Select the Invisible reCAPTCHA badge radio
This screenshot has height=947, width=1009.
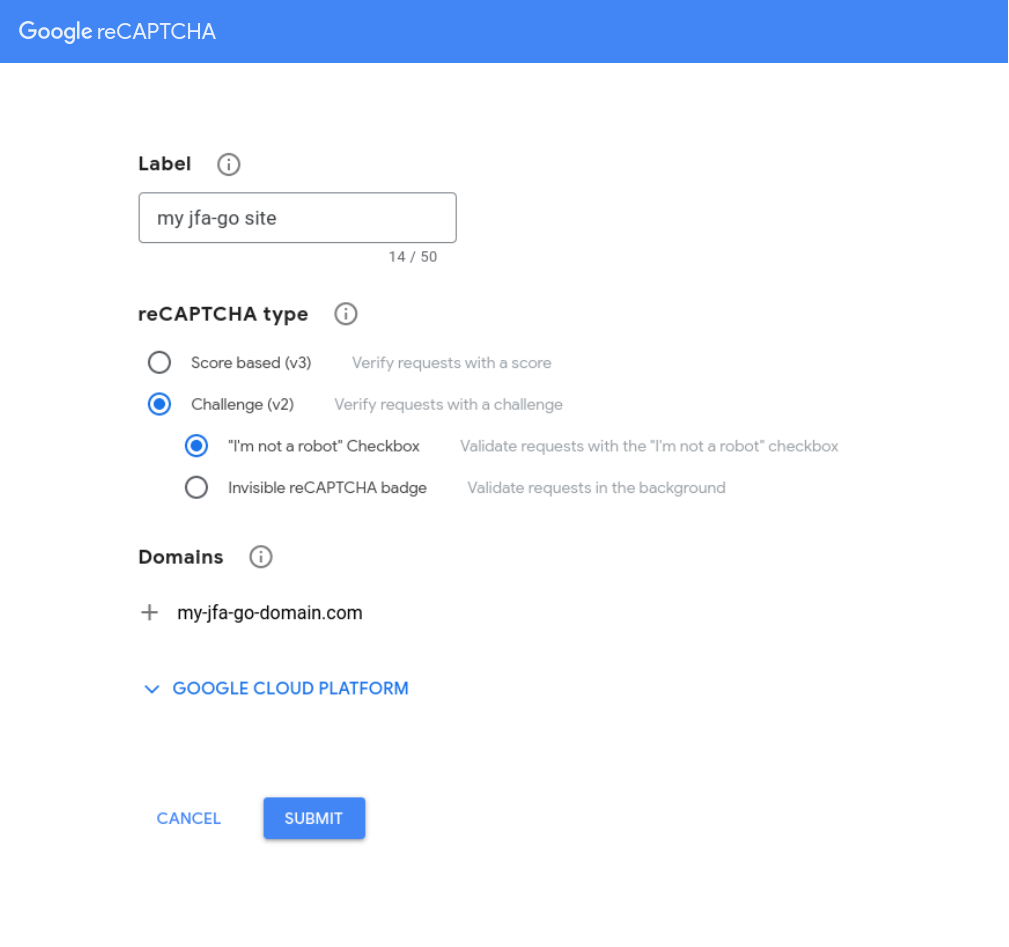[196, 488]
